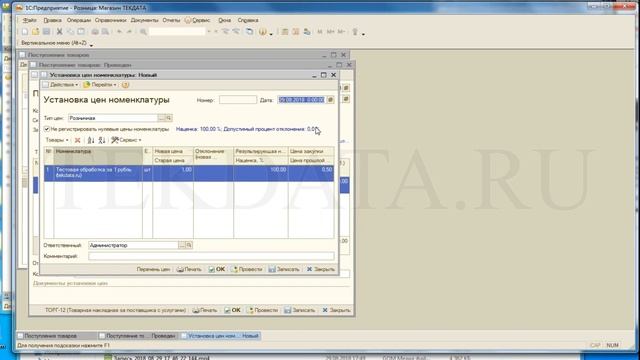
Task: Sort table rows ascending
Action: pyautogui.click(x=91, y=140)
